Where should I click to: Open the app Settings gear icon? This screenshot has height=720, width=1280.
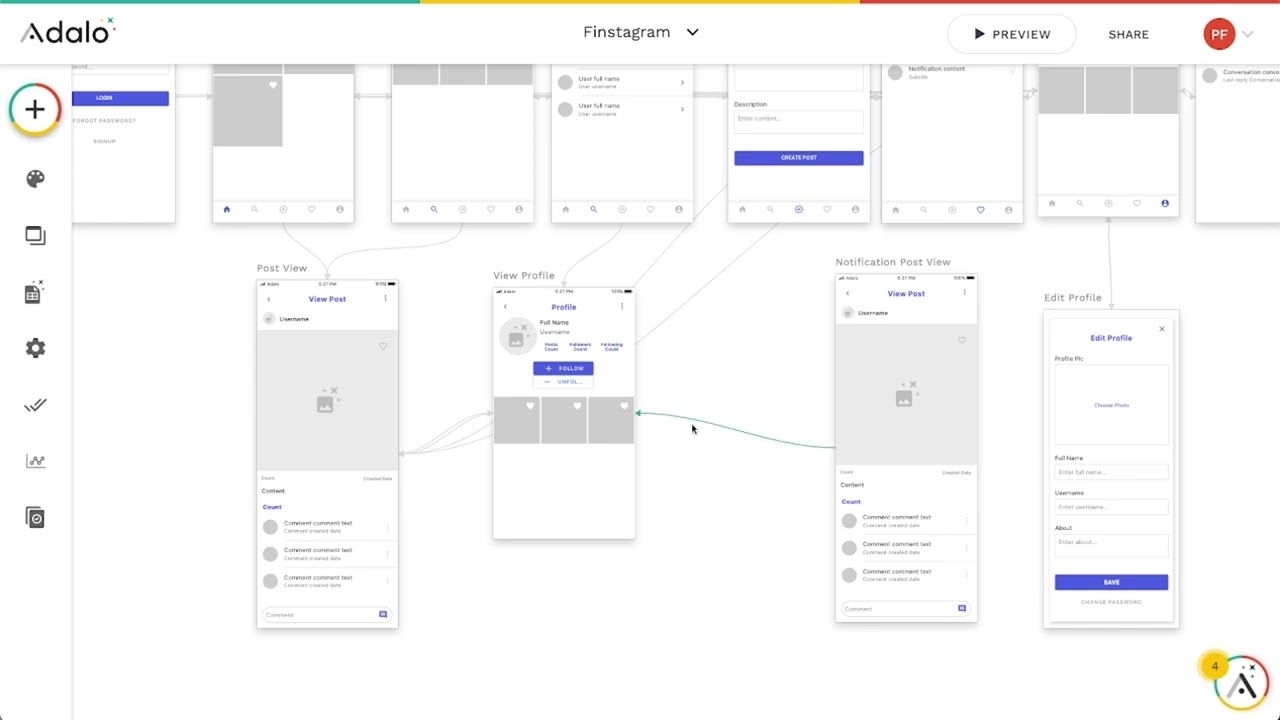(35, 348)
